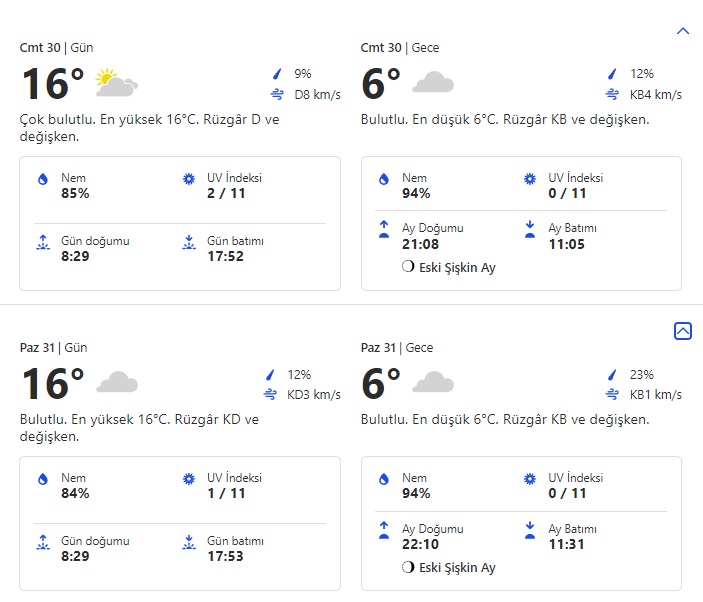This screenshot has width=703, height=602.
Task: Click the Ay Batımı moonset icon, Cmt 30 Gece
Action: point(530,229)
